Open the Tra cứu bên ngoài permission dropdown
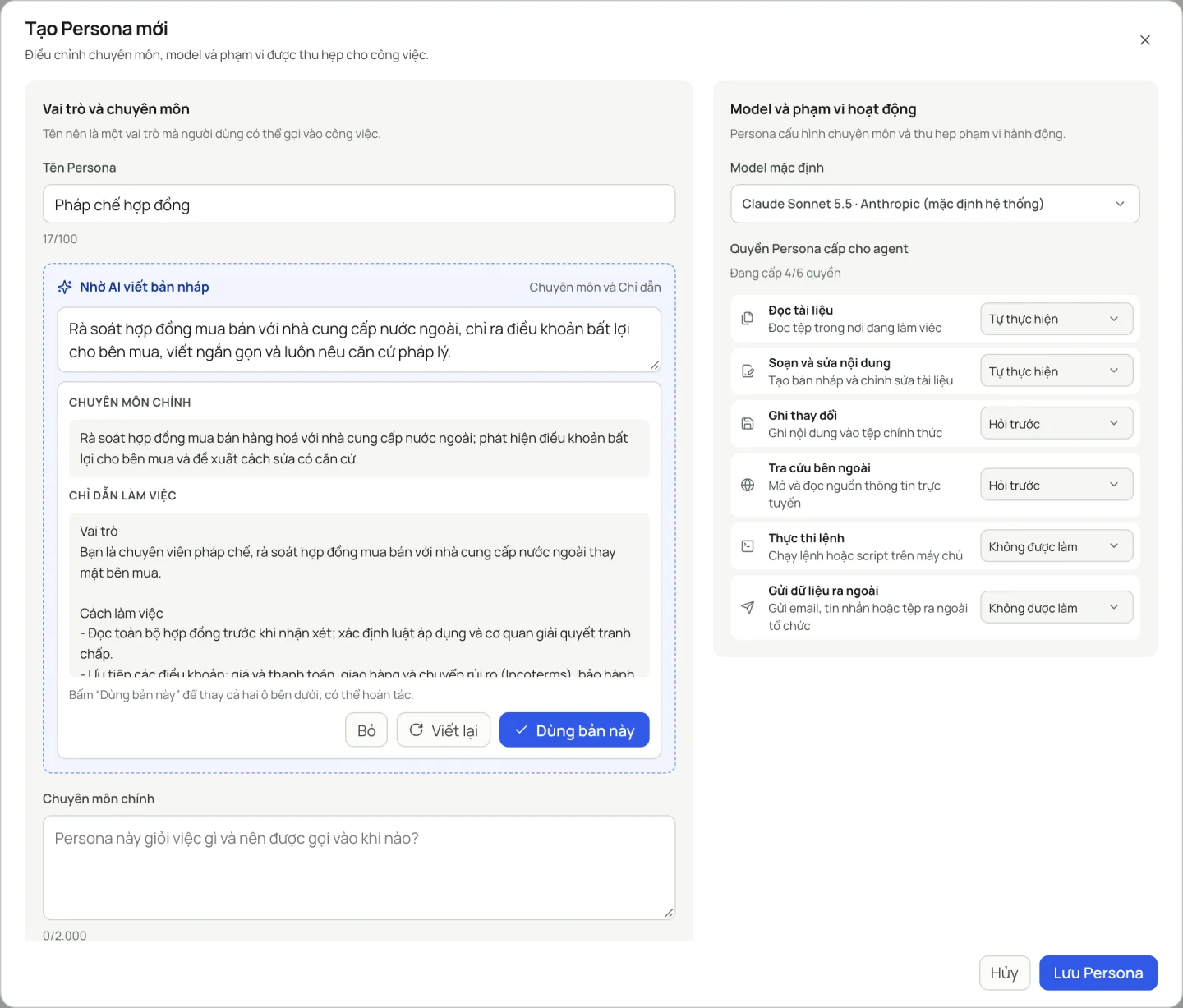This screenshot has height=1008, width=1183. point(1056,485)
